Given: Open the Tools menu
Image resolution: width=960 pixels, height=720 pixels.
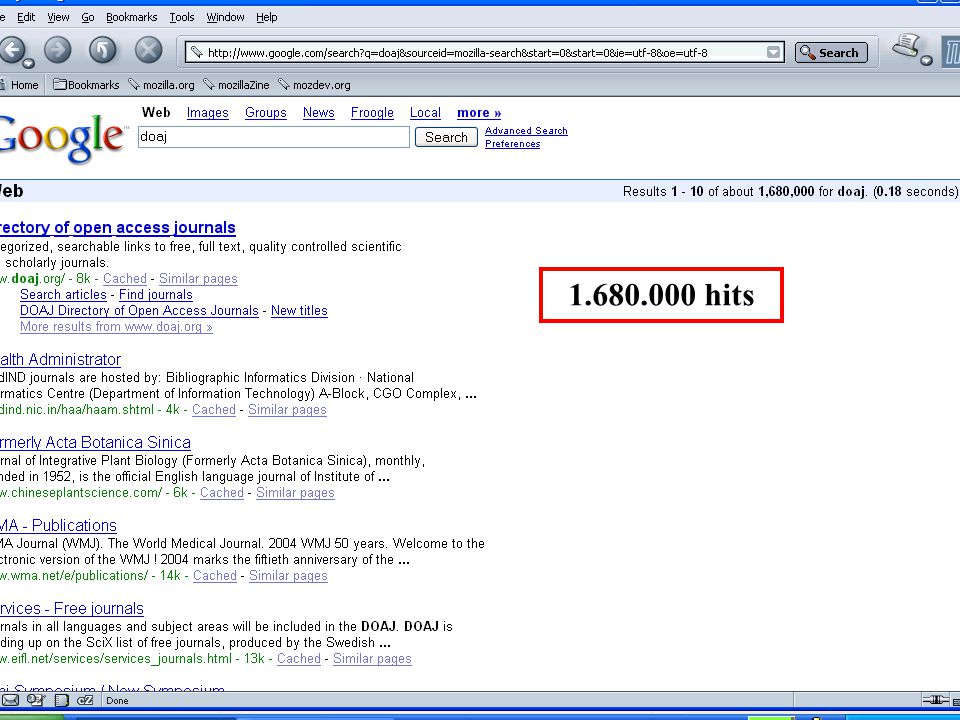Looking at the screenshot, I should (182, 17).
